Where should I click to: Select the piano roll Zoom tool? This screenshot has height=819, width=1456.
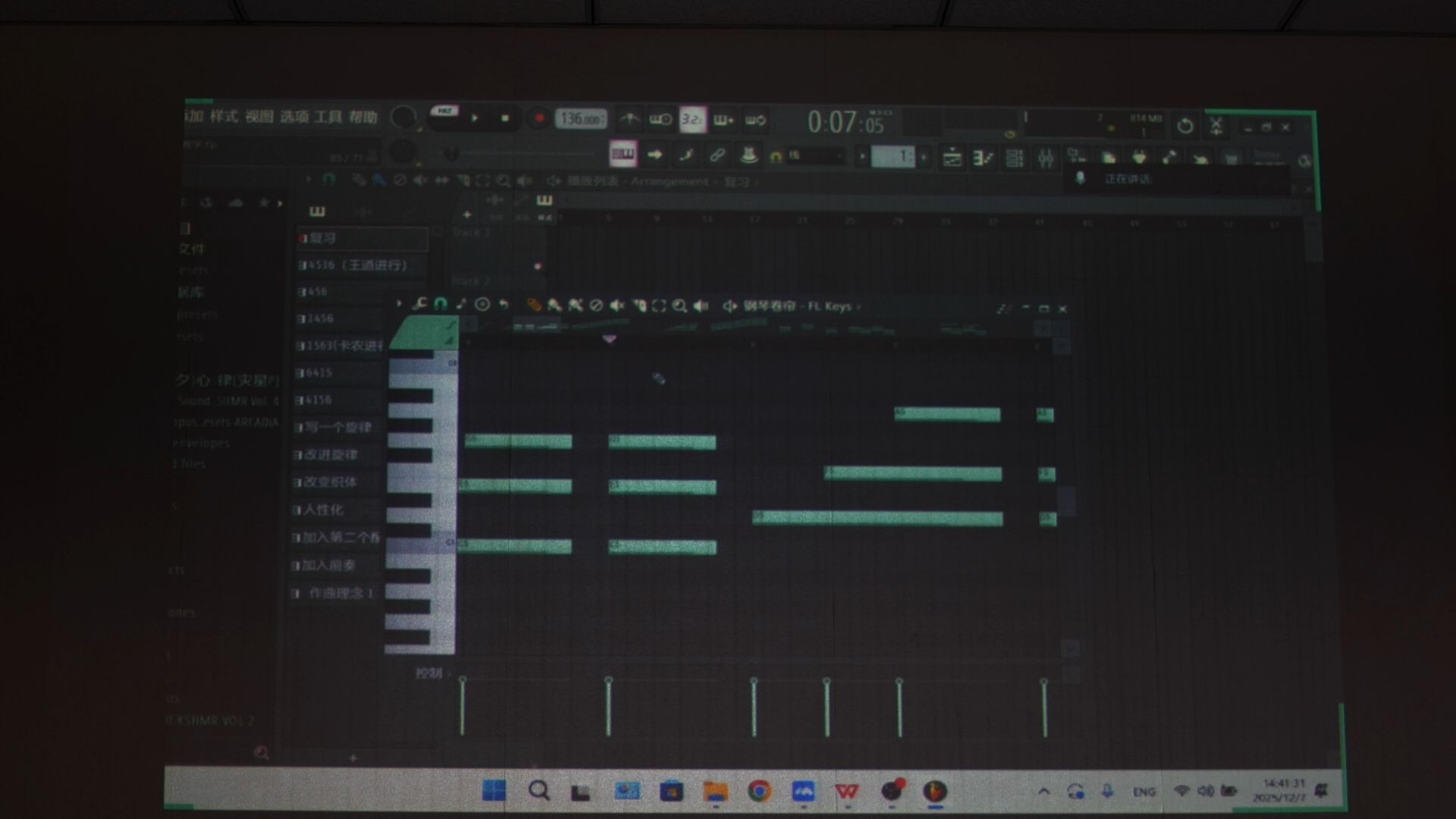click(x=679, y=306)
